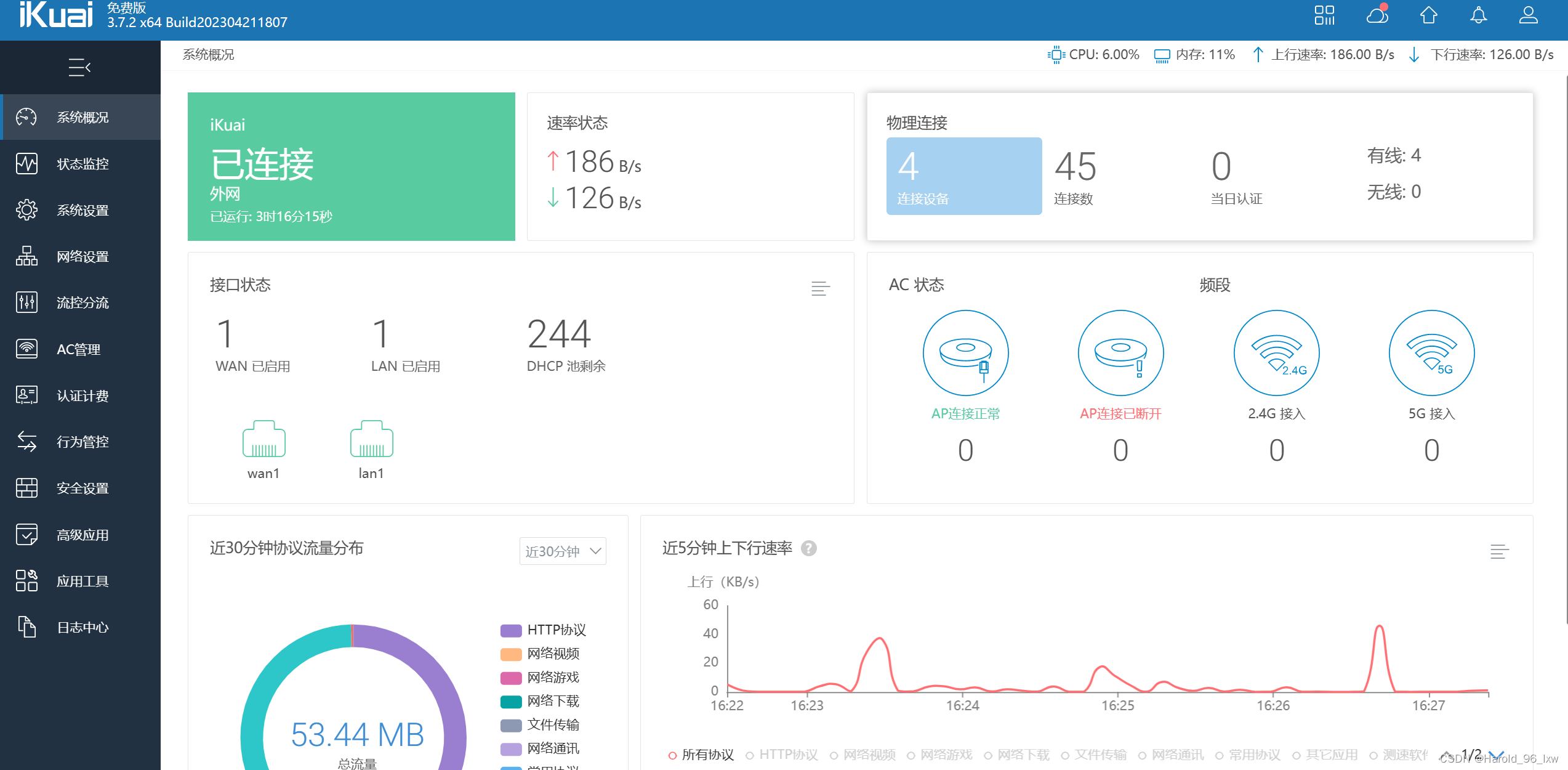This screenshot has width=1568, height=770.
Task: Open the notification bell
Action: click(x=1478, y=15)
